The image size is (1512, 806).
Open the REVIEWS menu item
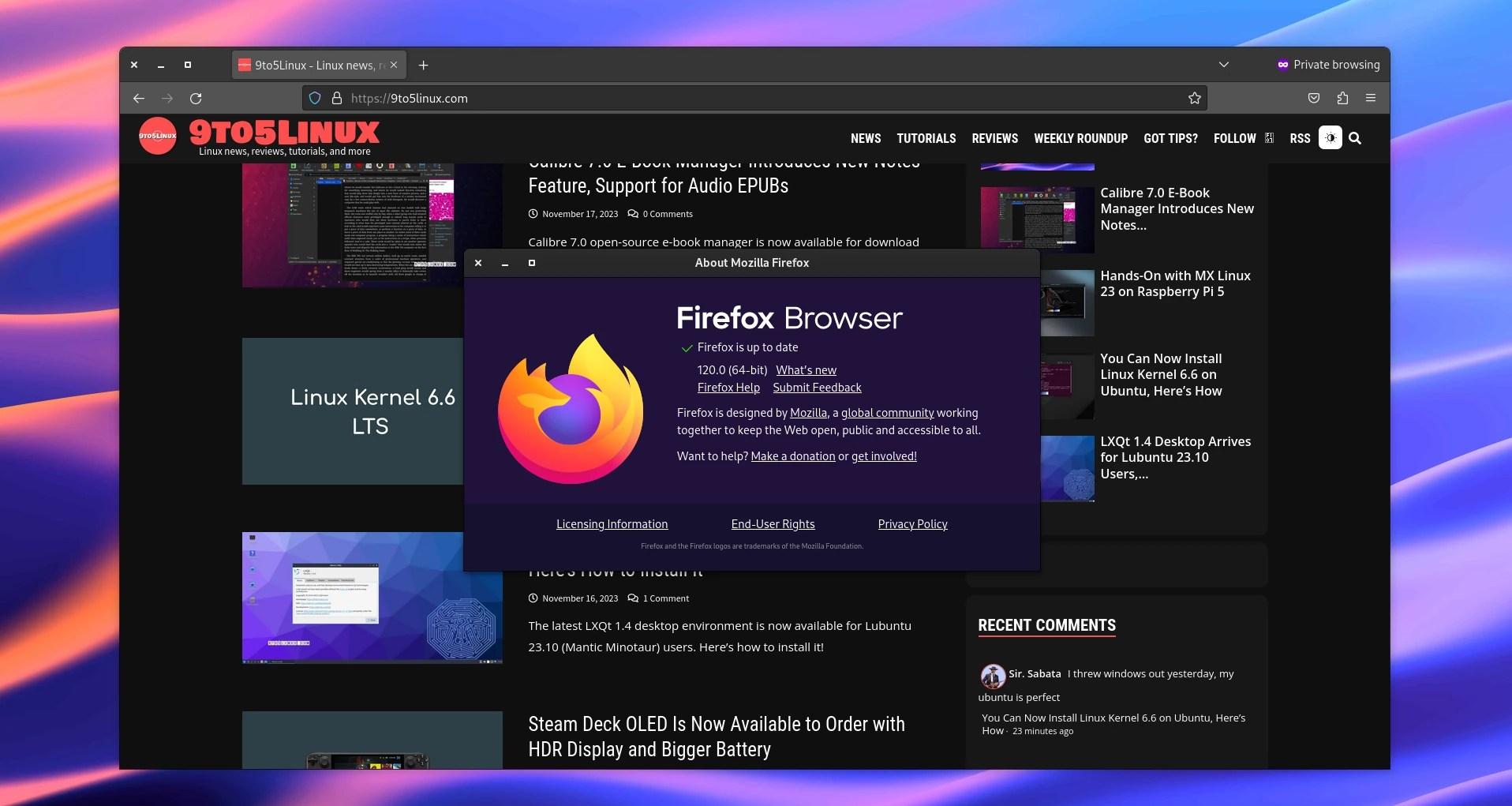click(x=995, y=138)
